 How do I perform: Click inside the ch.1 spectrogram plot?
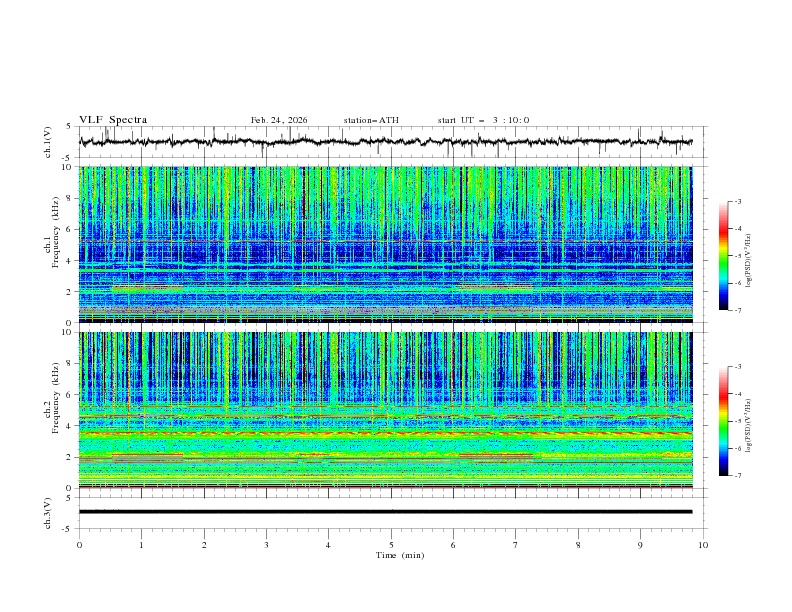390,244
